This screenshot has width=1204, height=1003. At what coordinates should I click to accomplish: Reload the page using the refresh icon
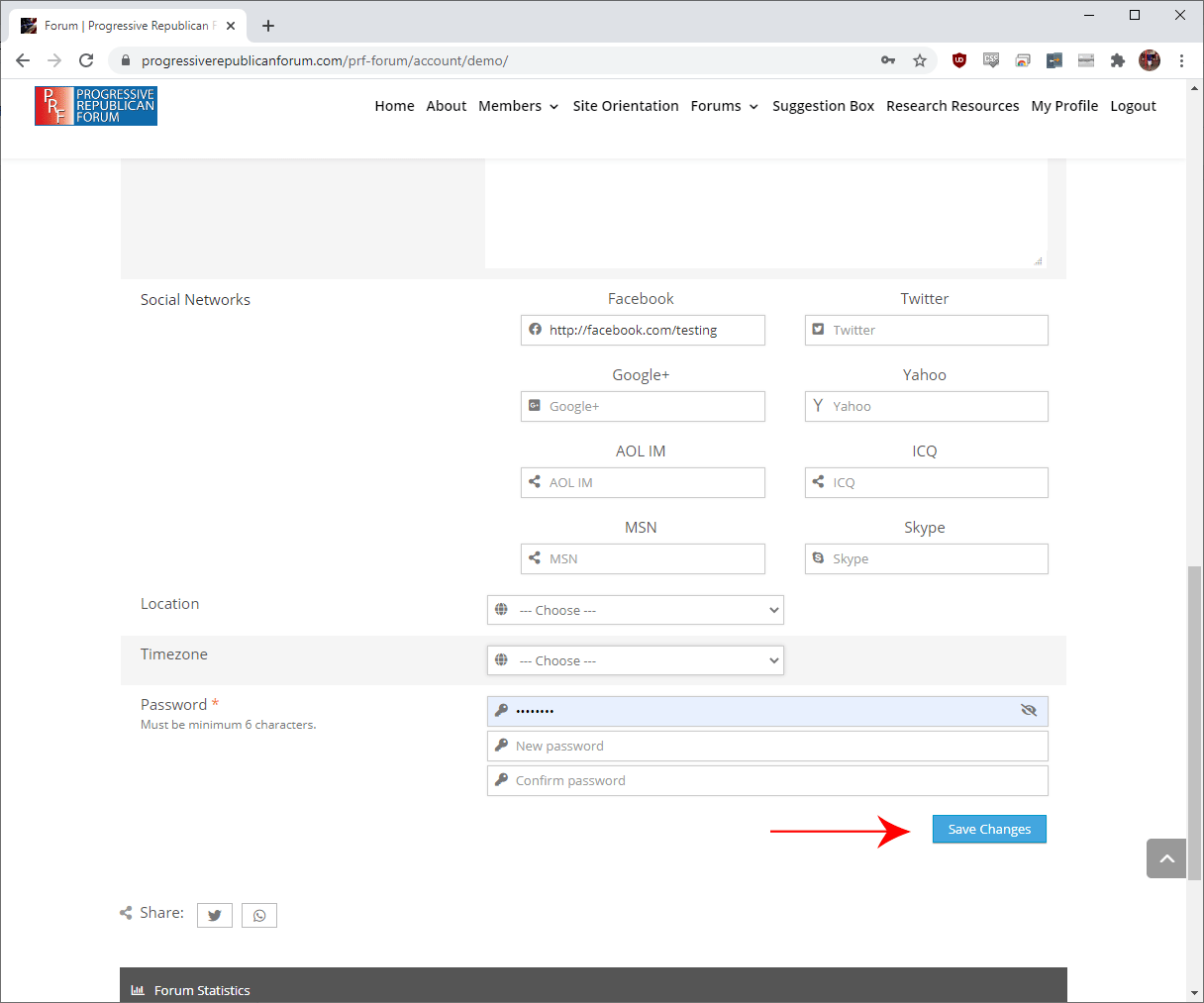86,60
